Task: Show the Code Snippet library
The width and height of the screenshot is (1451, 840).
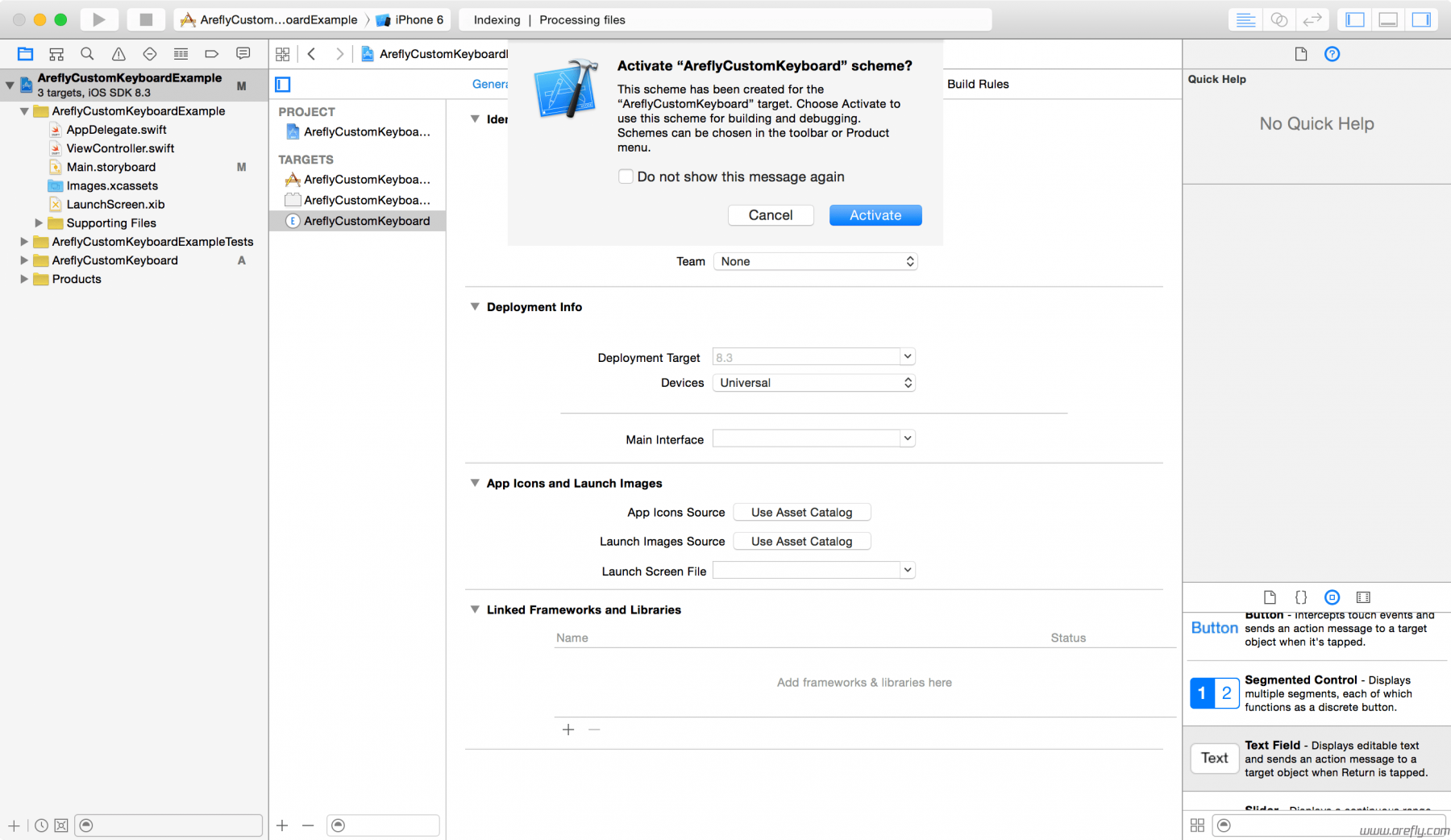Action: [1301, 597]
